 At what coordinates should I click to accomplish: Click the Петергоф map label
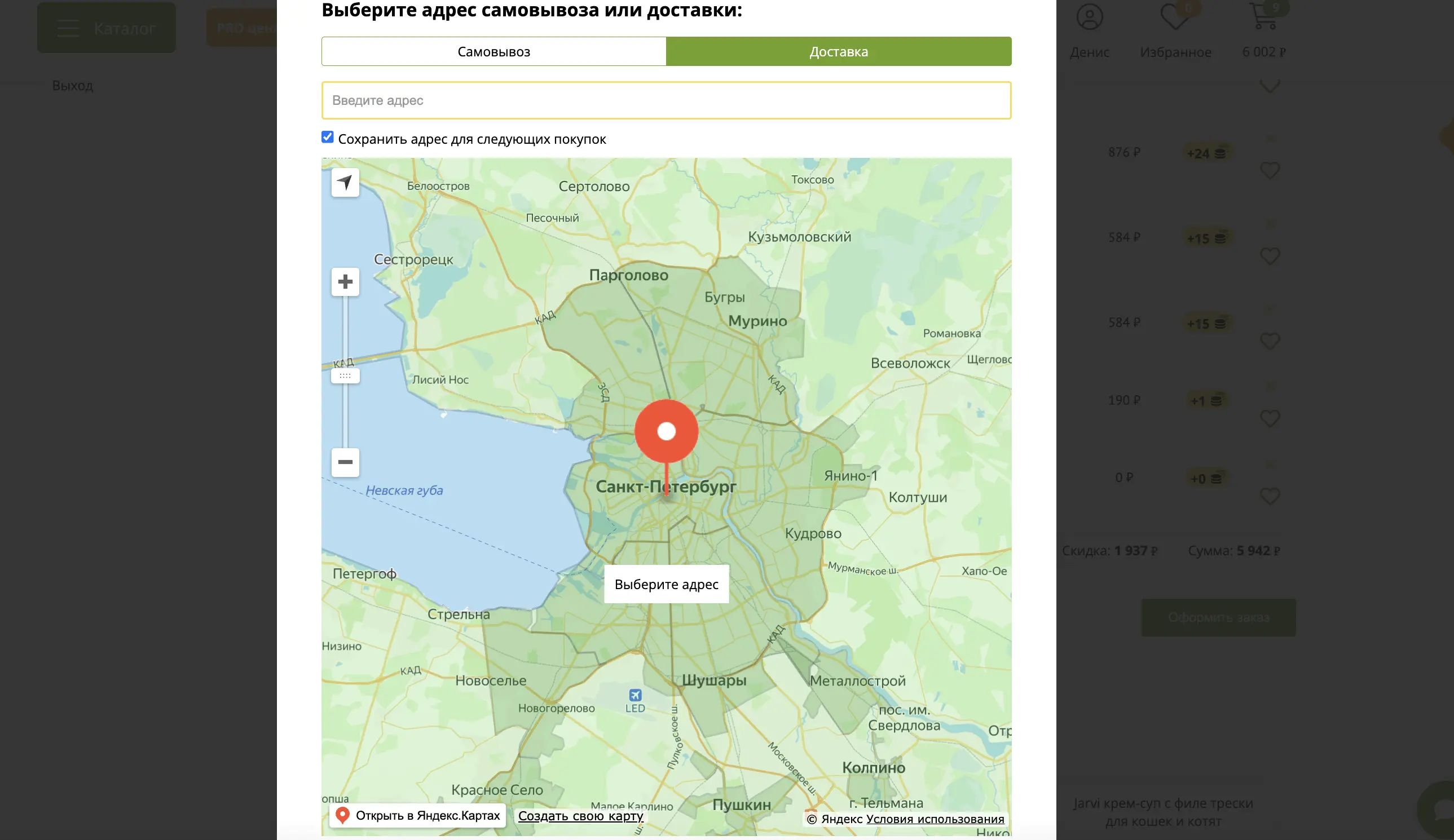365,574
